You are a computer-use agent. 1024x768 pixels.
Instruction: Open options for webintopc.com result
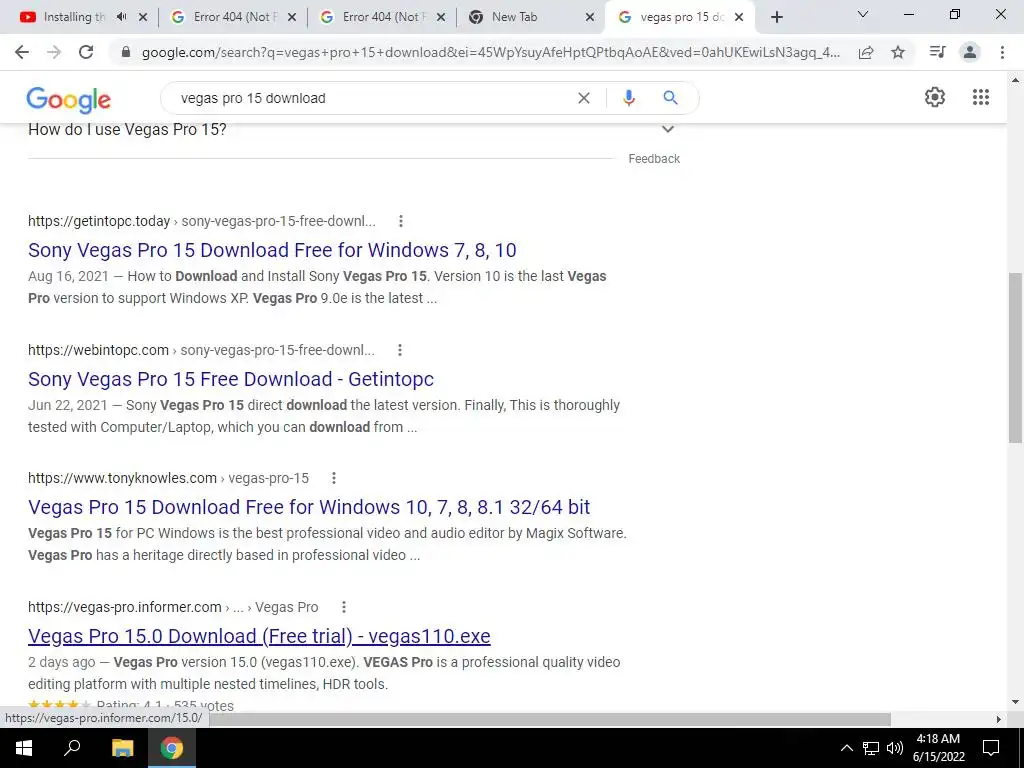(400, 350)
